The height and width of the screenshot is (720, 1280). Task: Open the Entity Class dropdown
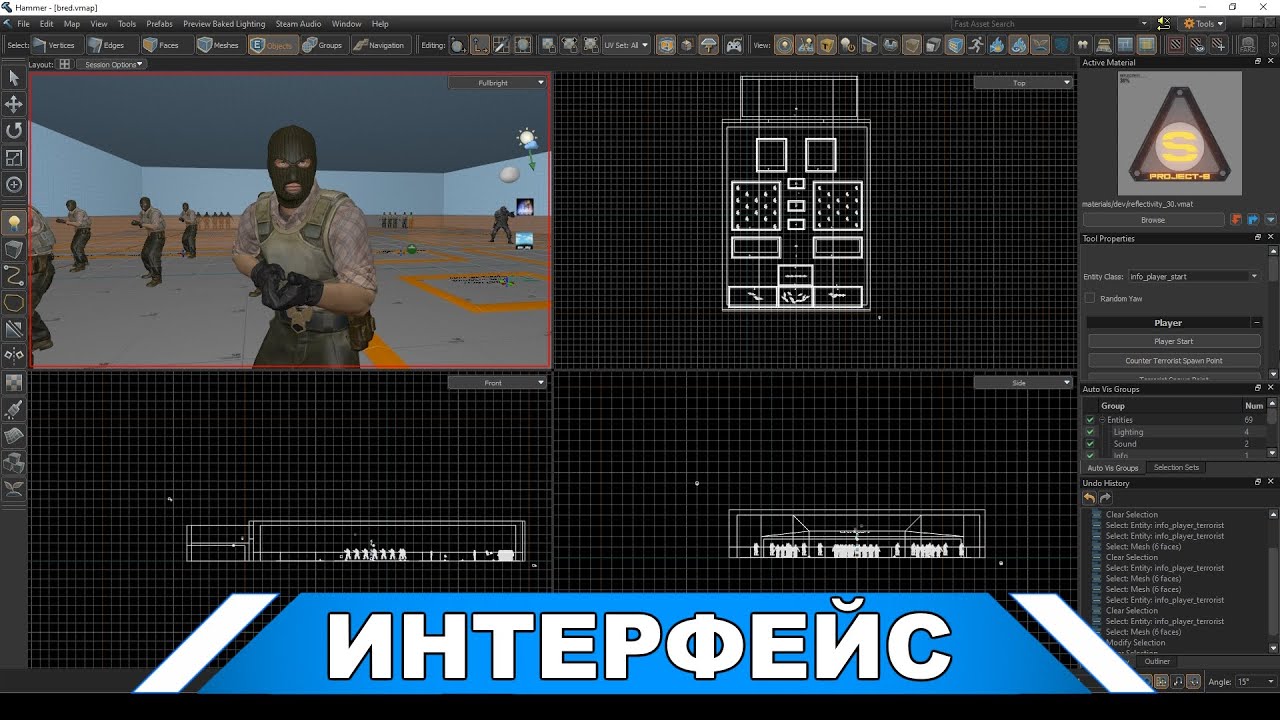coord(1194,276)
